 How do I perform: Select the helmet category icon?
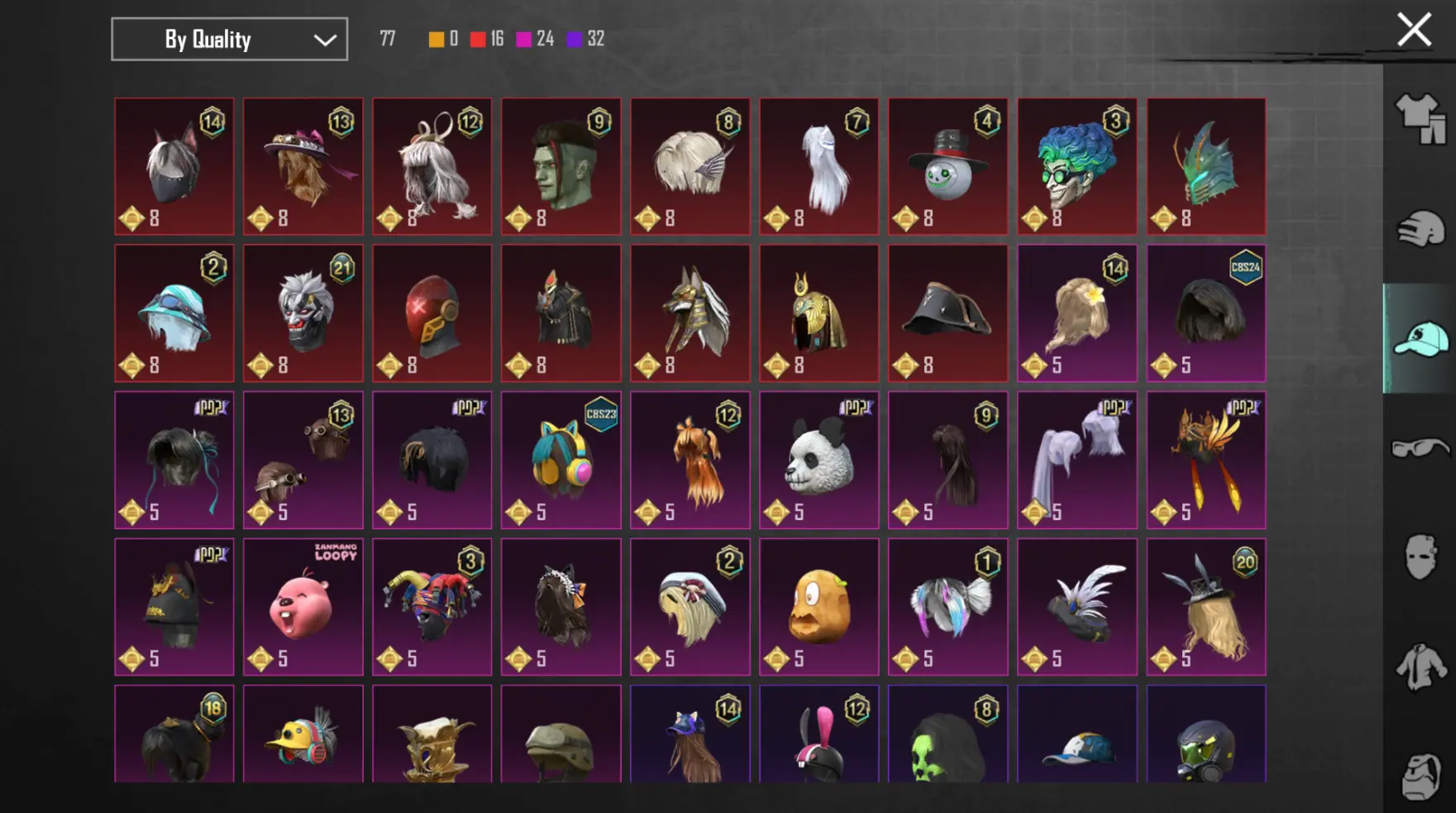pyautogui.click(x=1420, y=229)
